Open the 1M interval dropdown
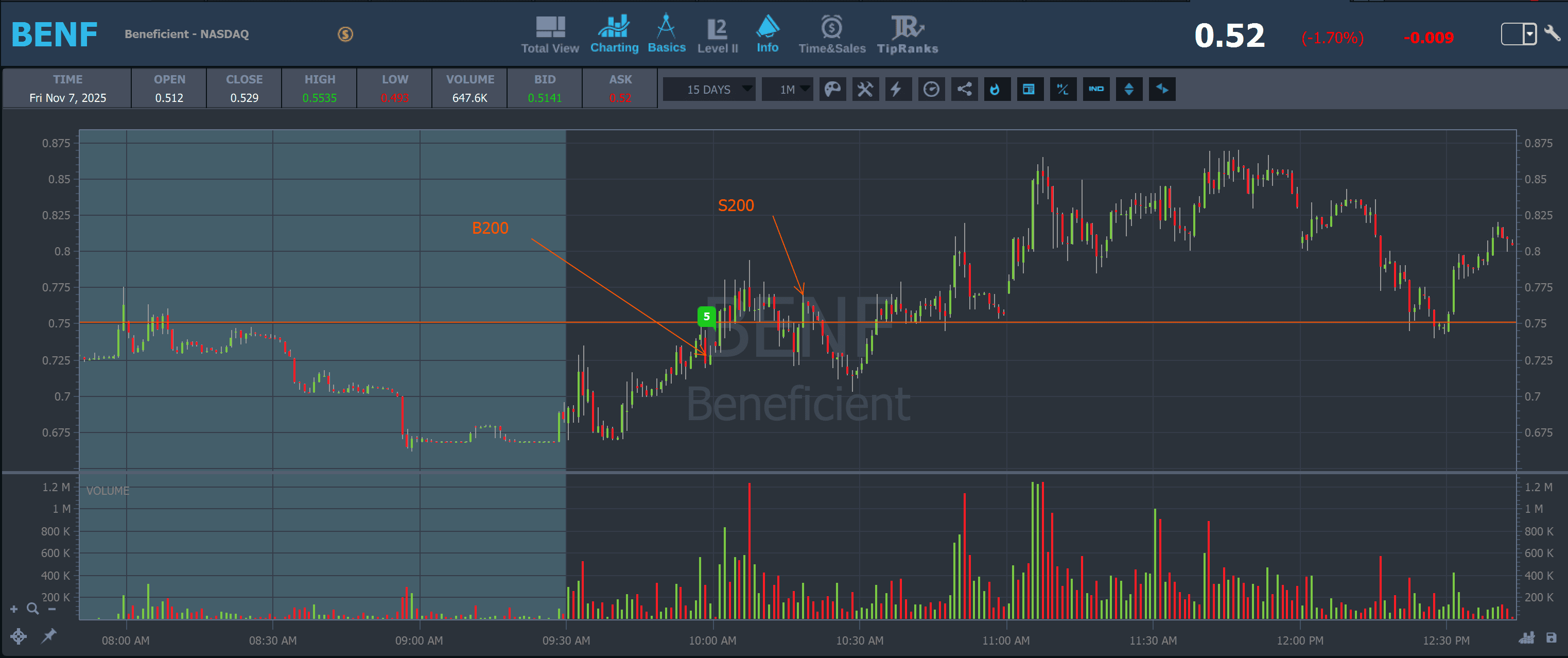This screenshot has height=658, width=1568. coord(787,90)
